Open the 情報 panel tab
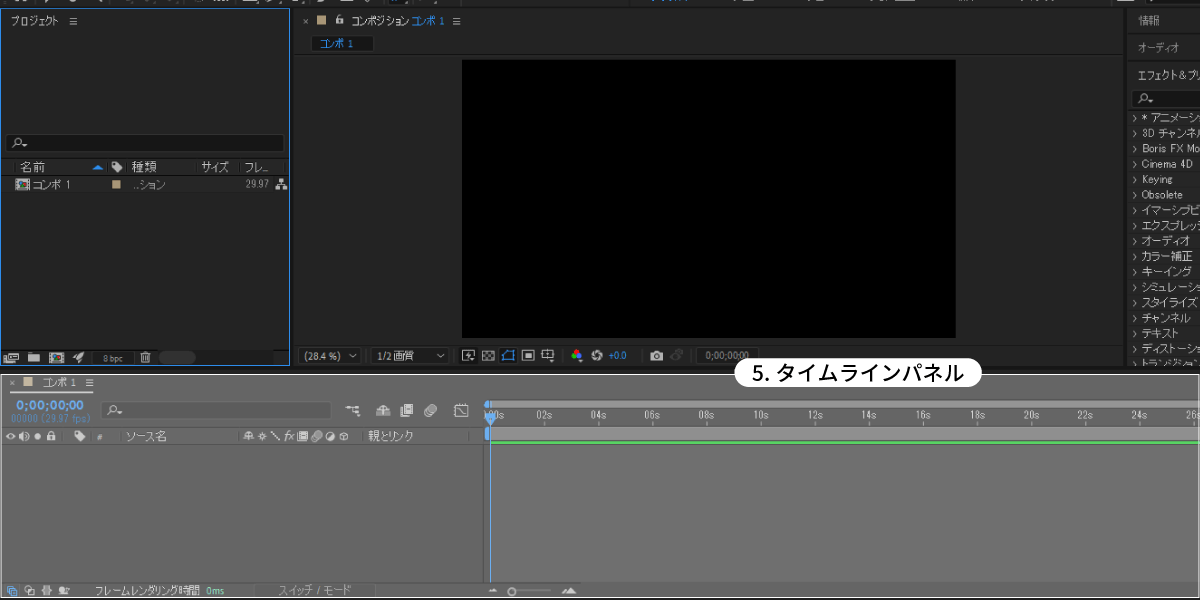This screenshot has width=1200, height=600. [x=1149, y=20]
